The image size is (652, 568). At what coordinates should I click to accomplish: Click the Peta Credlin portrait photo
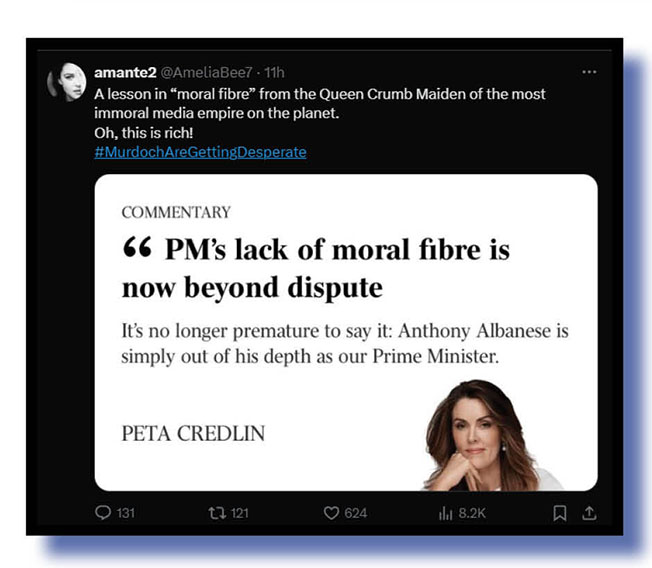pyautogui.click(x=492, y=435)
